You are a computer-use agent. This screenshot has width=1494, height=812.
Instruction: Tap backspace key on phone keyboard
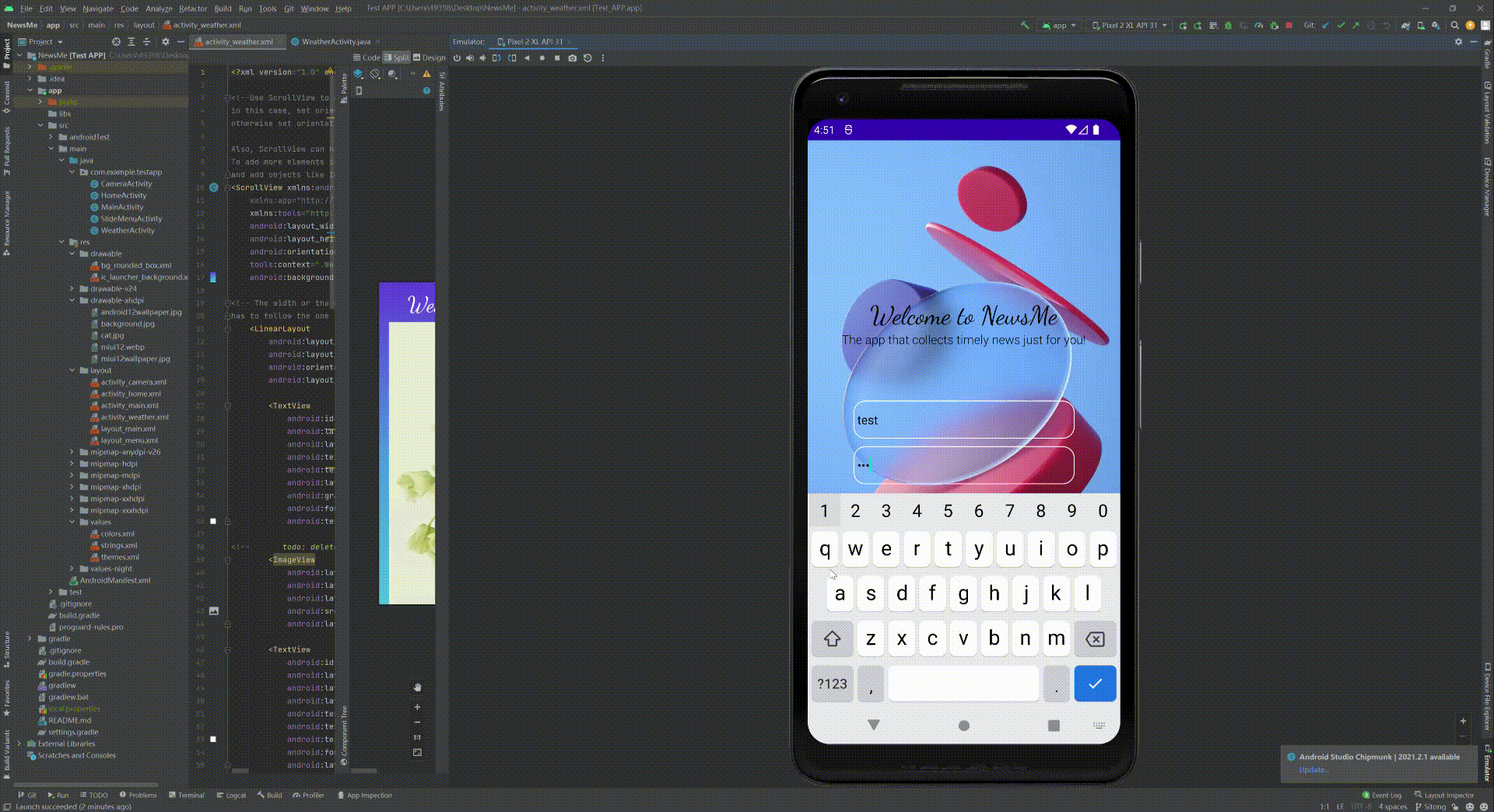pos(1095,639)
